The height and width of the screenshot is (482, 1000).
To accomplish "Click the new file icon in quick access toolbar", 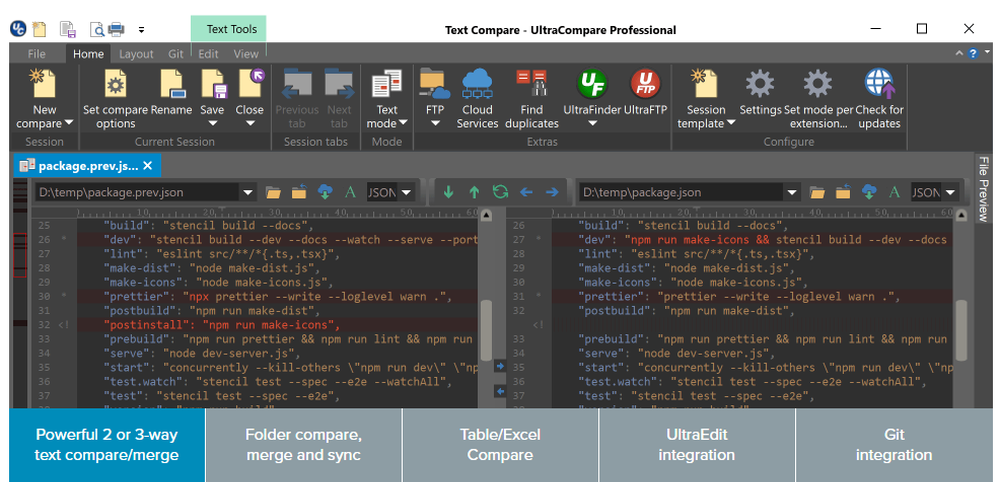I will tap(40, 29).
